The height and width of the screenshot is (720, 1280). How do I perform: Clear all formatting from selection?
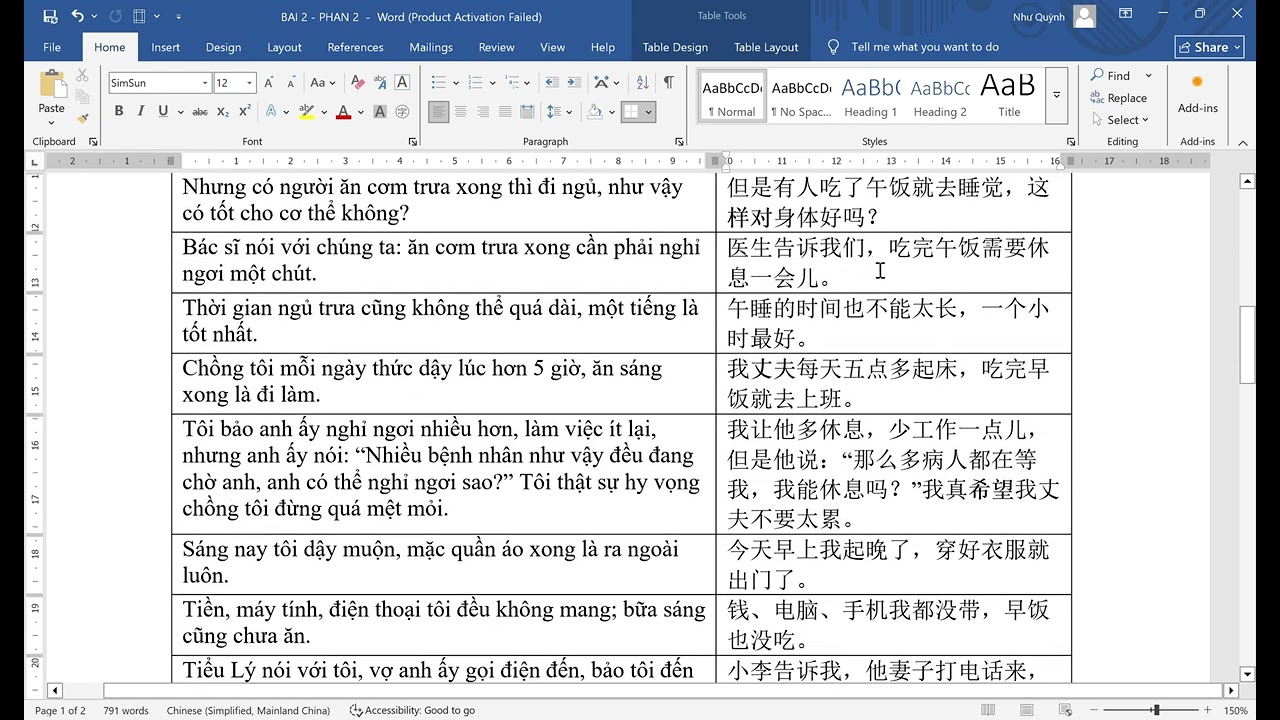pos(358,83)
